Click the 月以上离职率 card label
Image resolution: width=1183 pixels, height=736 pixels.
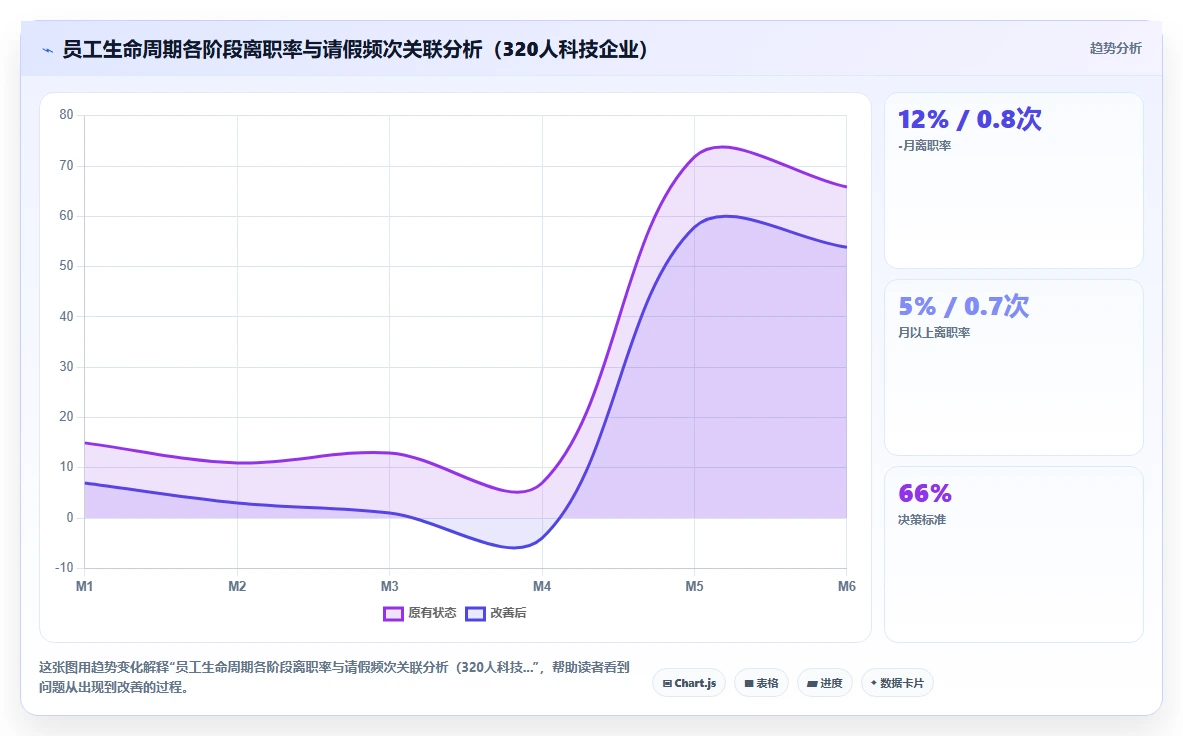pos(934,333)
